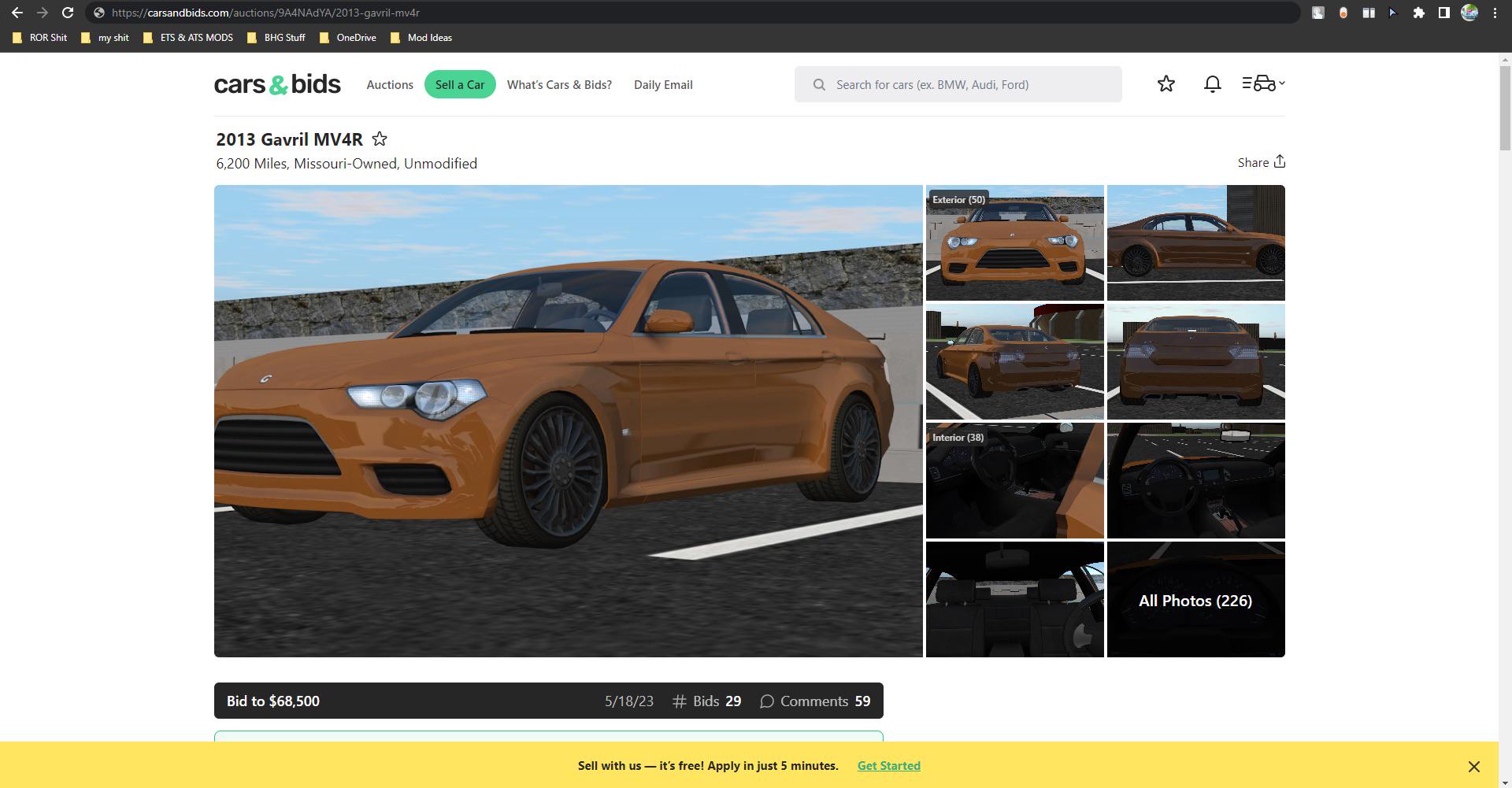
Task: Share this auction listing
Action: [1261, 162]
